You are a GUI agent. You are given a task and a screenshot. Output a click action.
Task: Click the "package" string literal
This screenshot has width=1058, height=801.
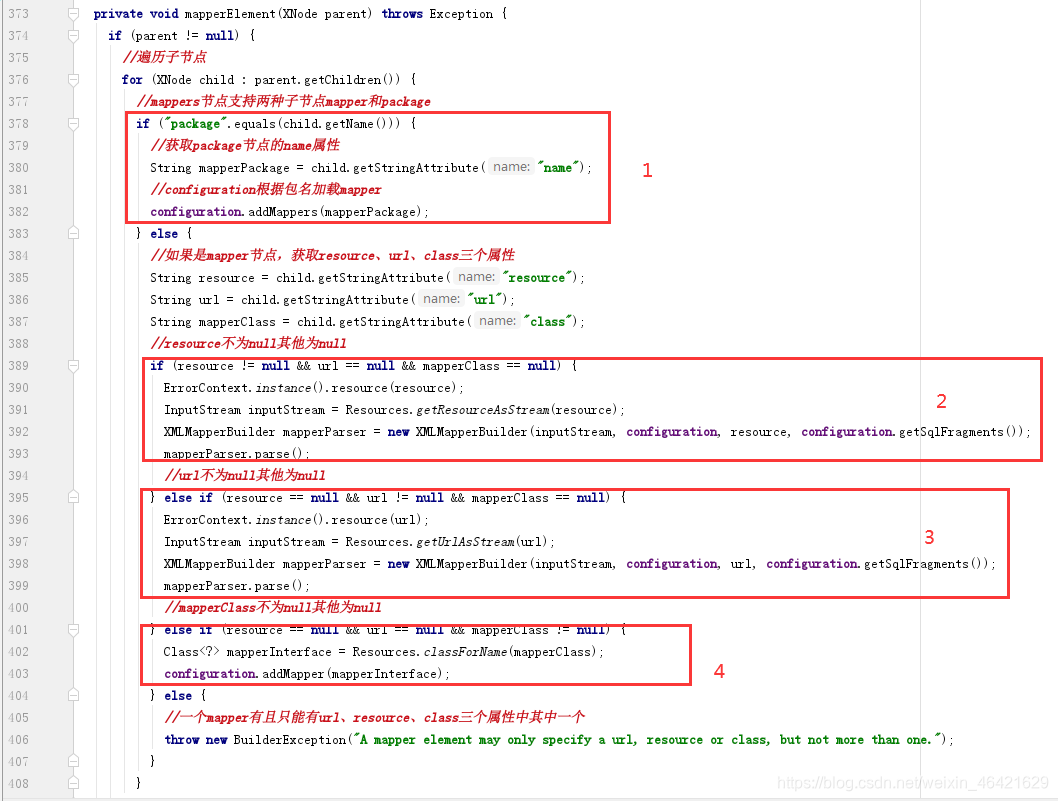click(x=195, y=123)
